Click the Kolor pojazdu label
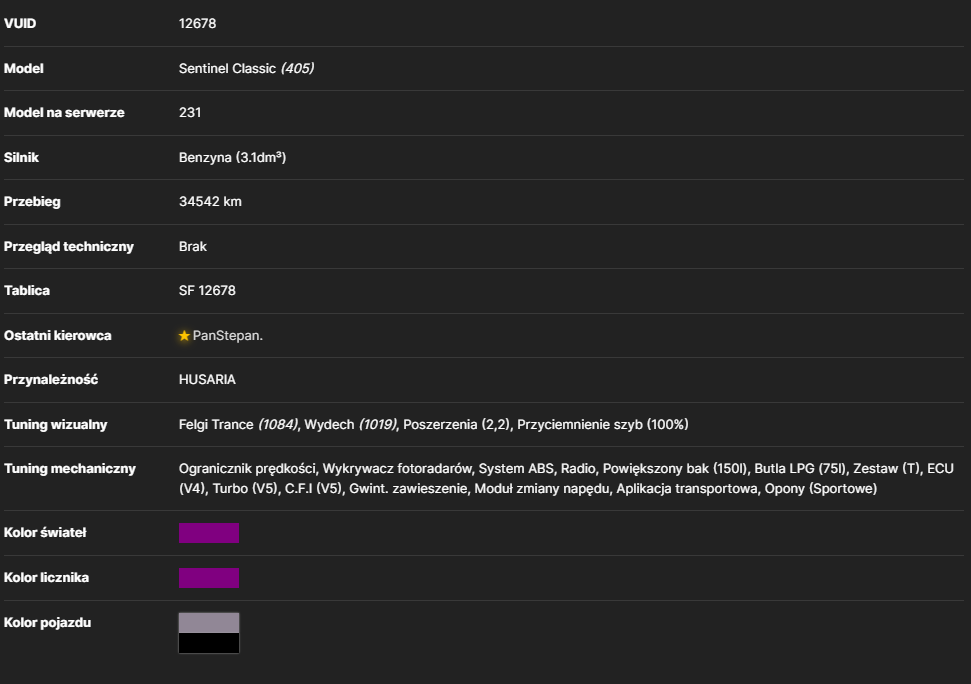 coord(48,623)
